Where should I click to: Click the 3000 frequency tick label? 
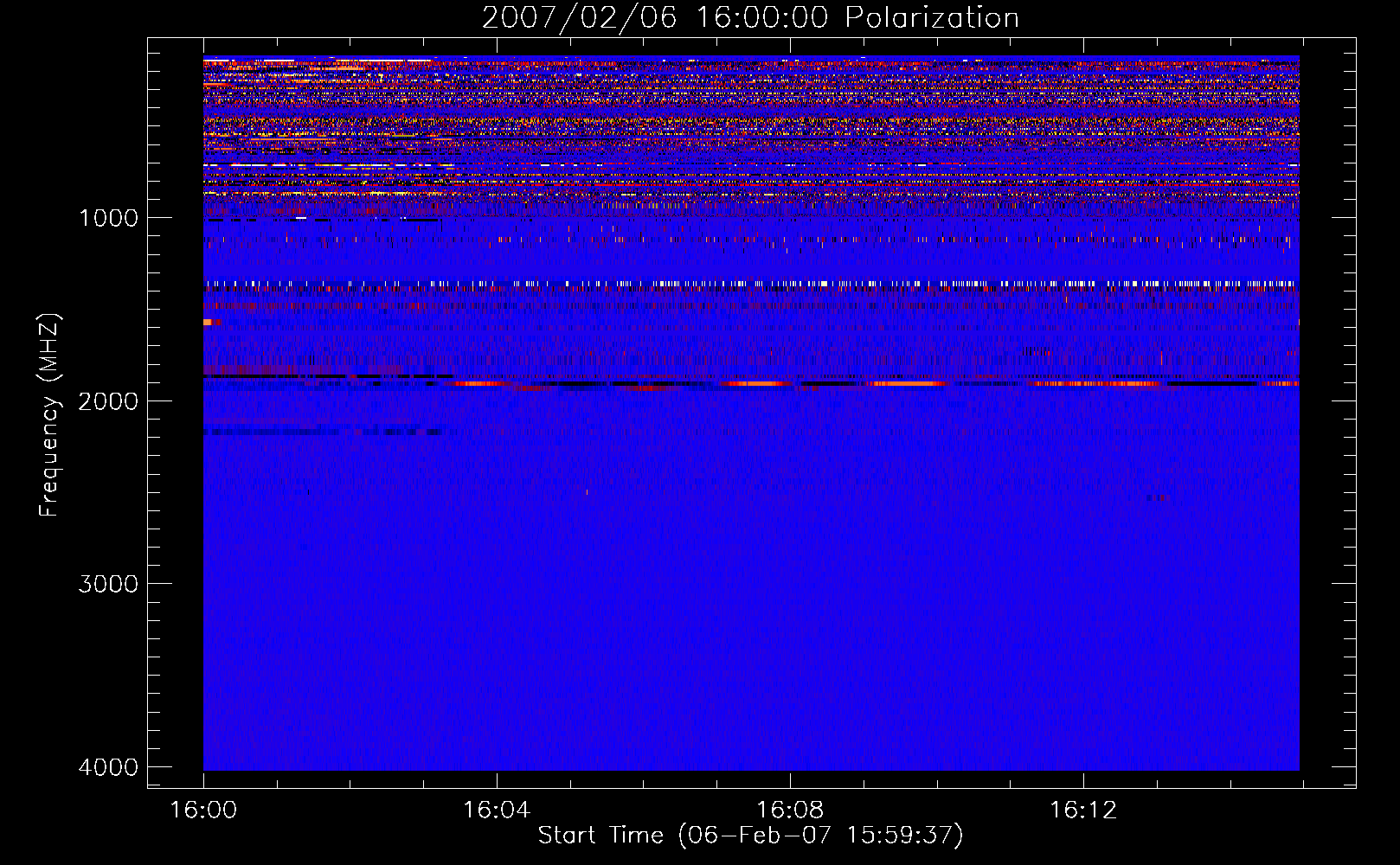(x=108, y=584)
